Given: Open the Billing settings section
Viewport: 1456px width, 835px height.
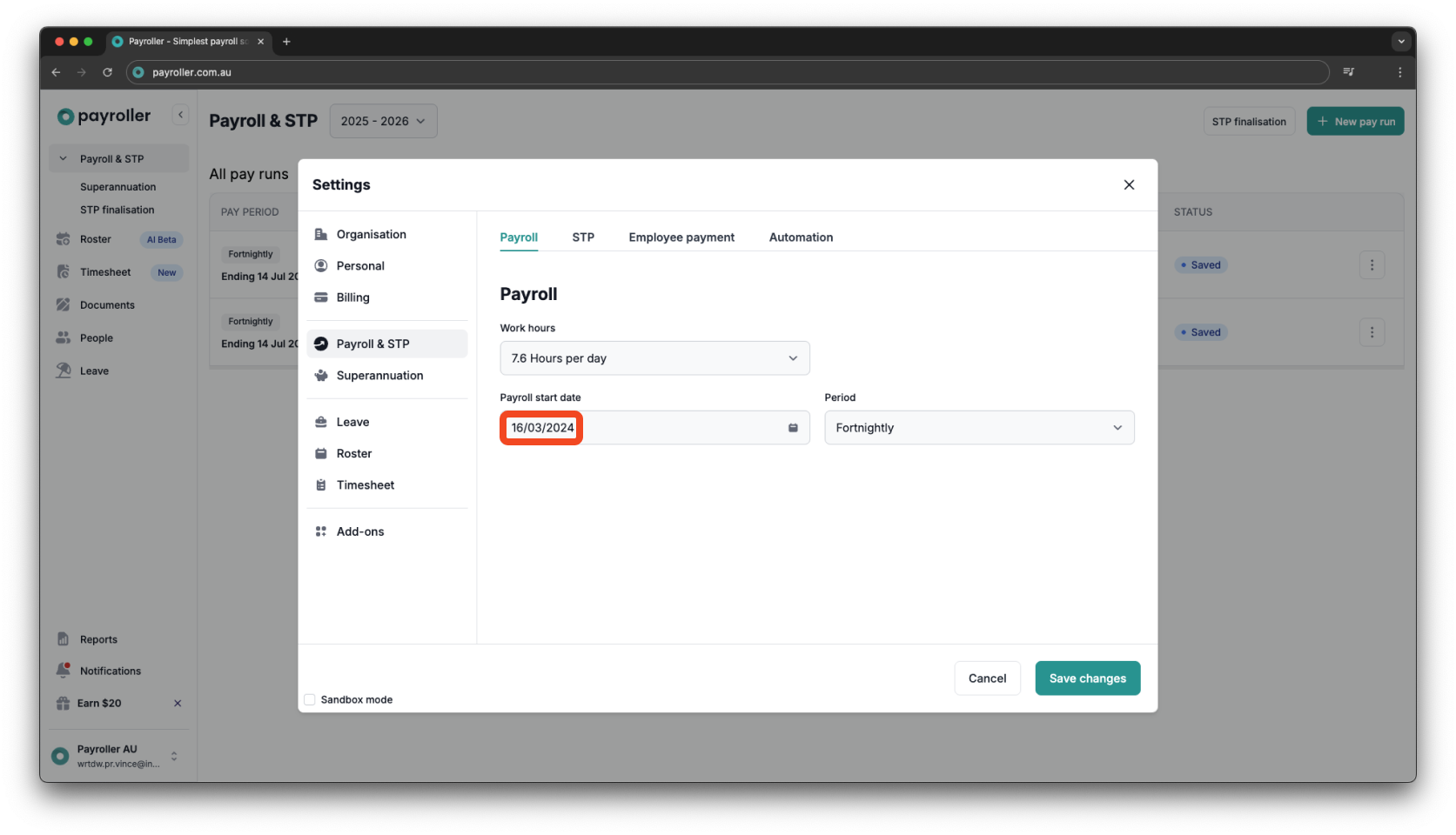Looking at the screenshot, I should point(352,297).
